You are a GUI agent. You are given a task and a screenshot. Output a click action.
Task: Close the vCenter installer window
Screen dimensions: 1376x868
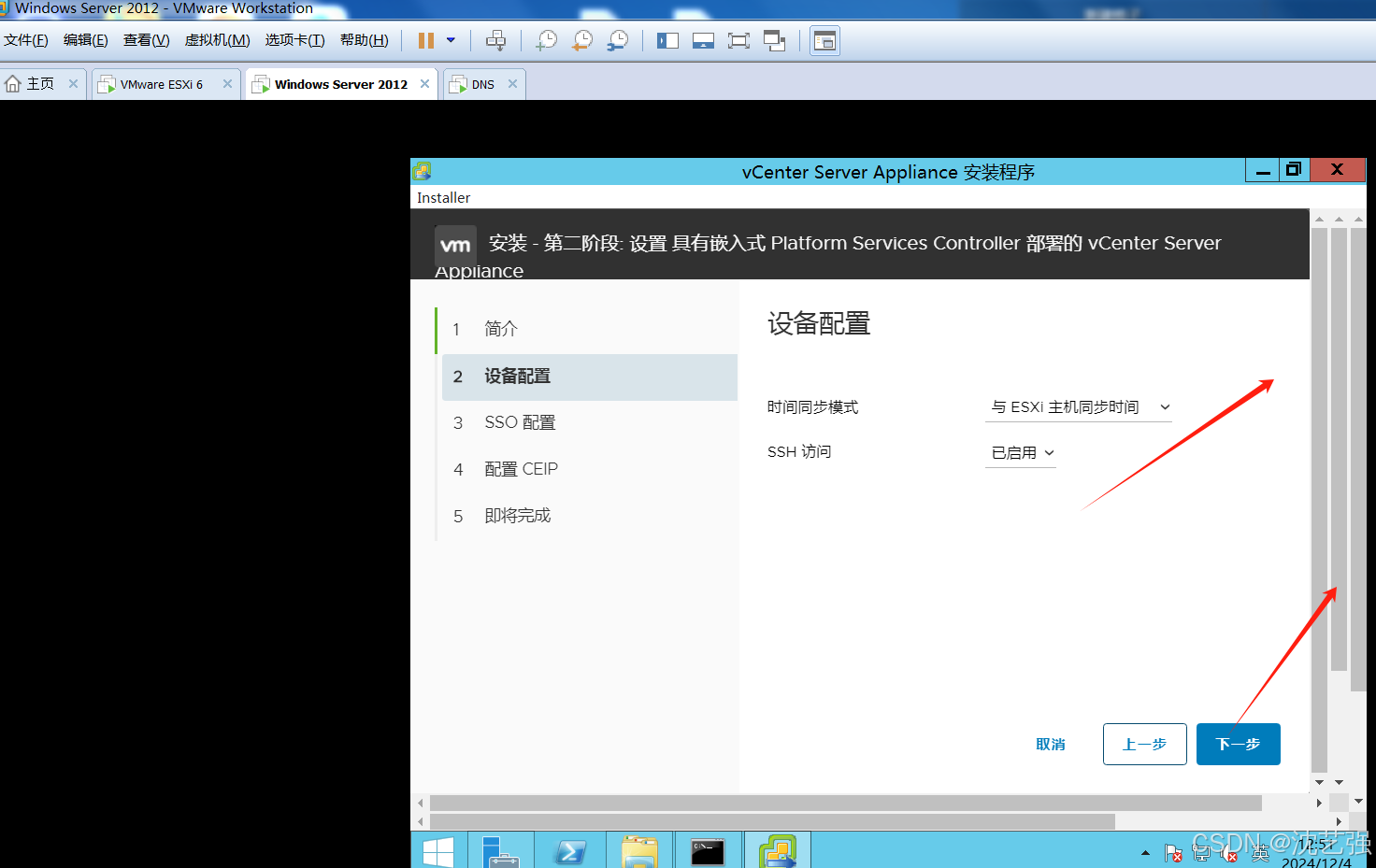click(1338, 170)
